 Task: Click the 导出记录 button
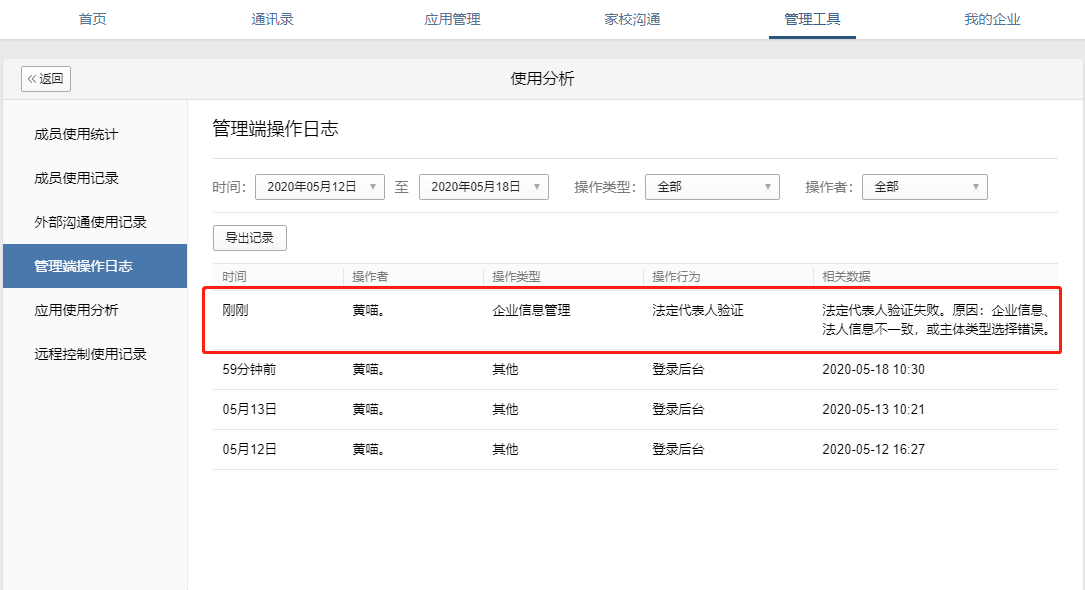point(250,238)
